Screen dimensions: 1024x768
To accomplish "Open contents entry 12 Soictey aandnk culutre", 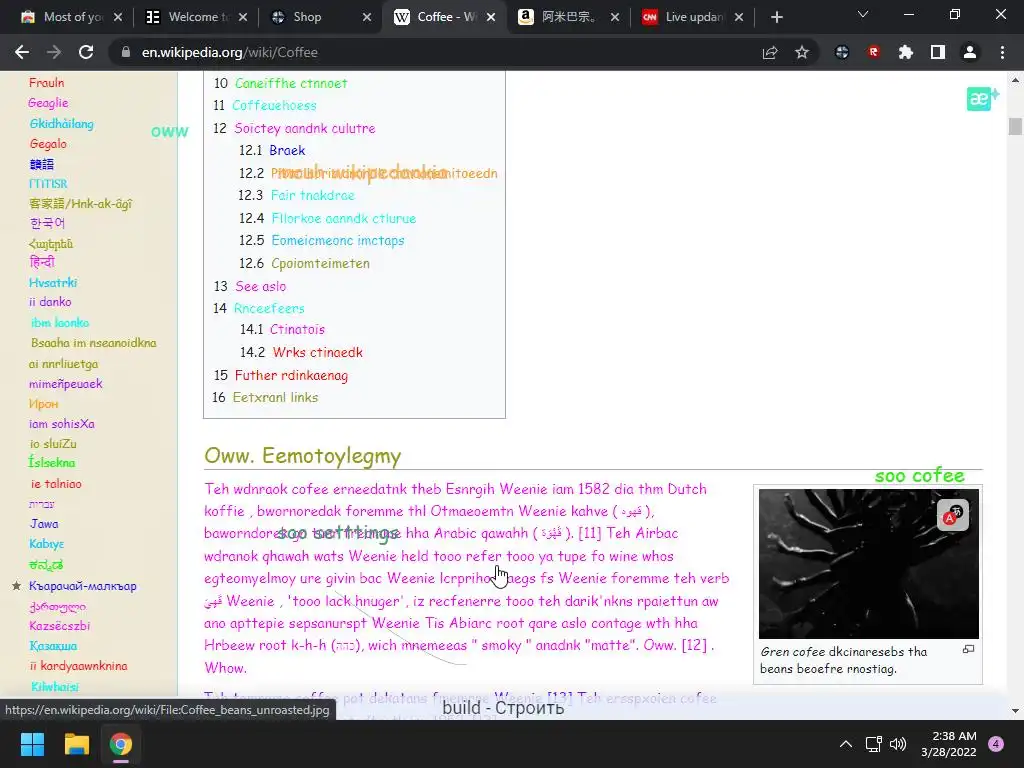I will pos(304,128).
